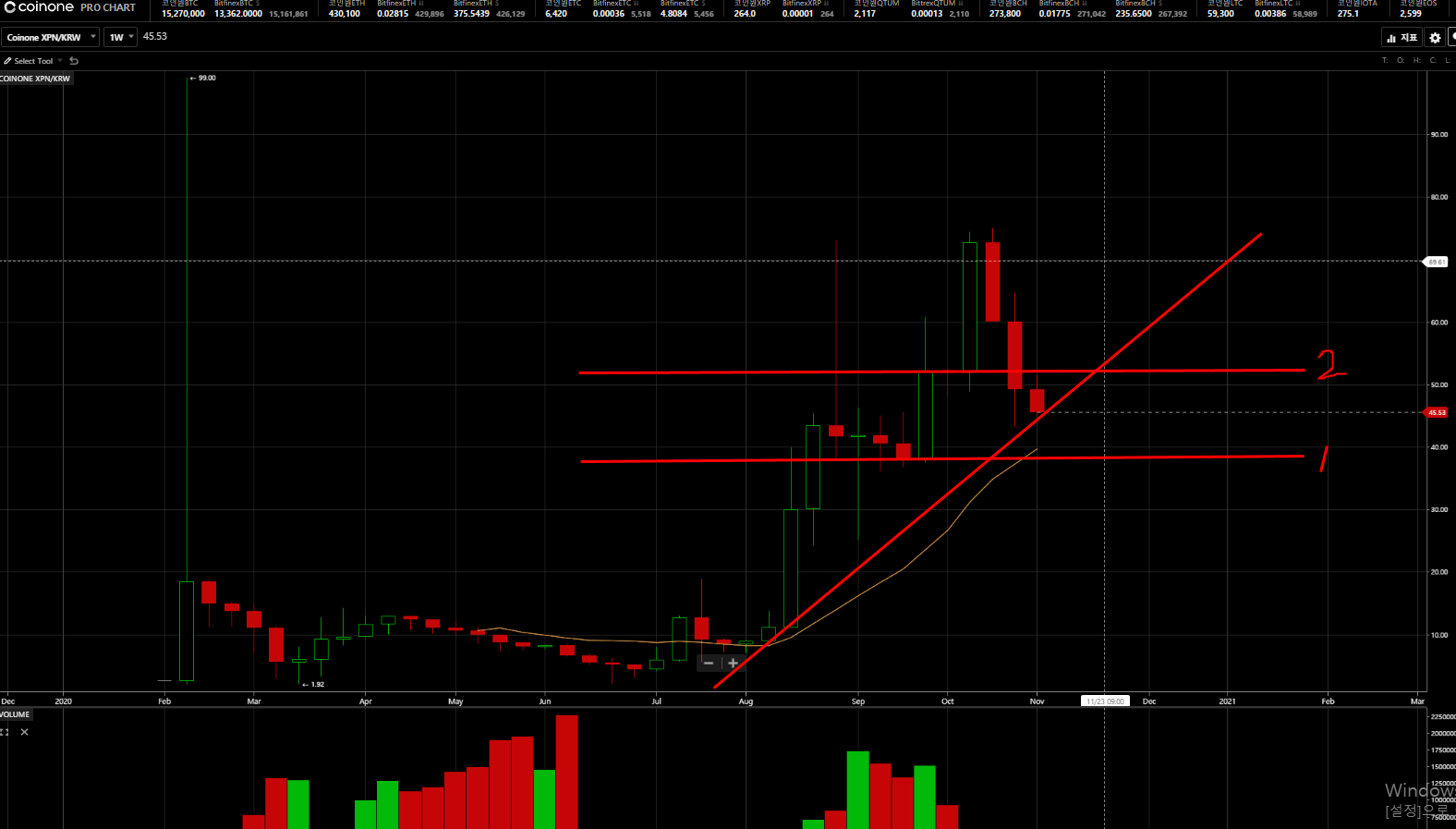Viewport: 1456px width, 829px height.
Task: Click the 45.53 last price in toolbar
Action: point(155,37)
